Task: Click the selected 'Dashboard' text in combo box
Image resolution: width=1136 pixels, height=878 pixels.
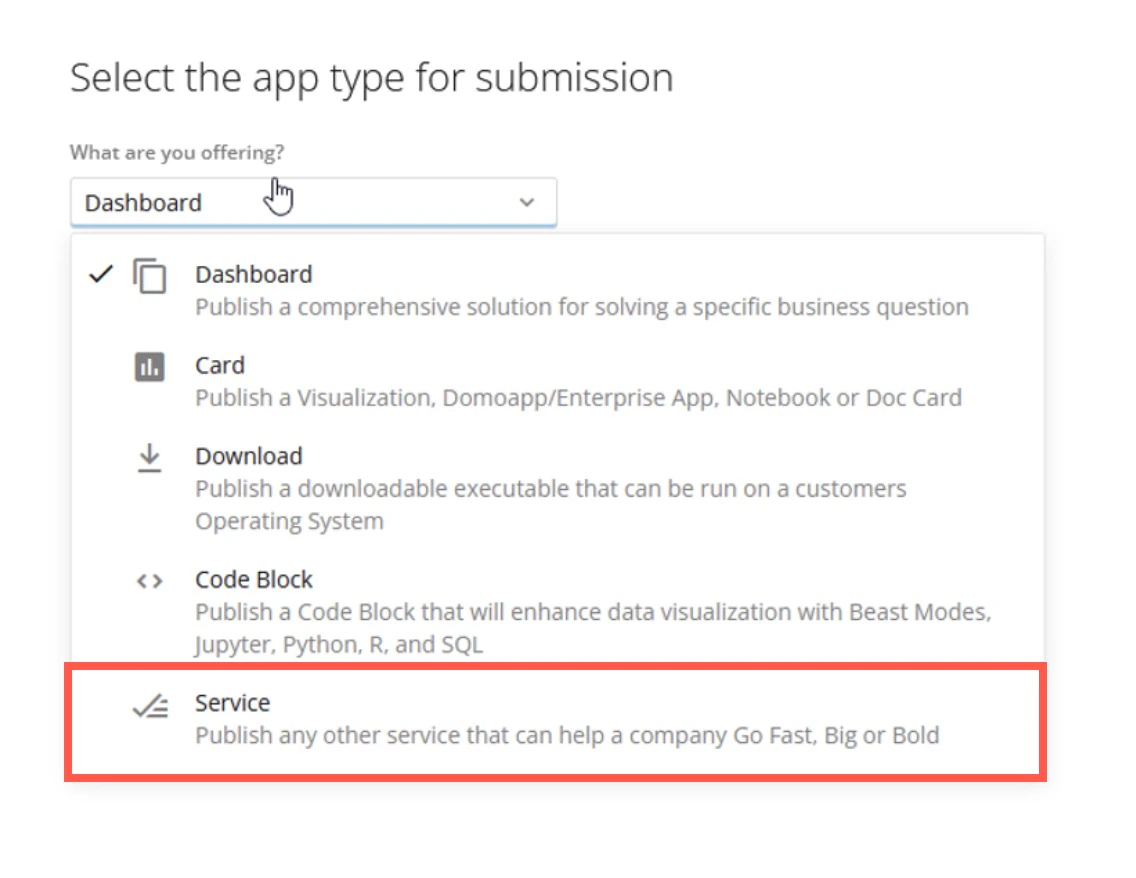Action: 143,203
